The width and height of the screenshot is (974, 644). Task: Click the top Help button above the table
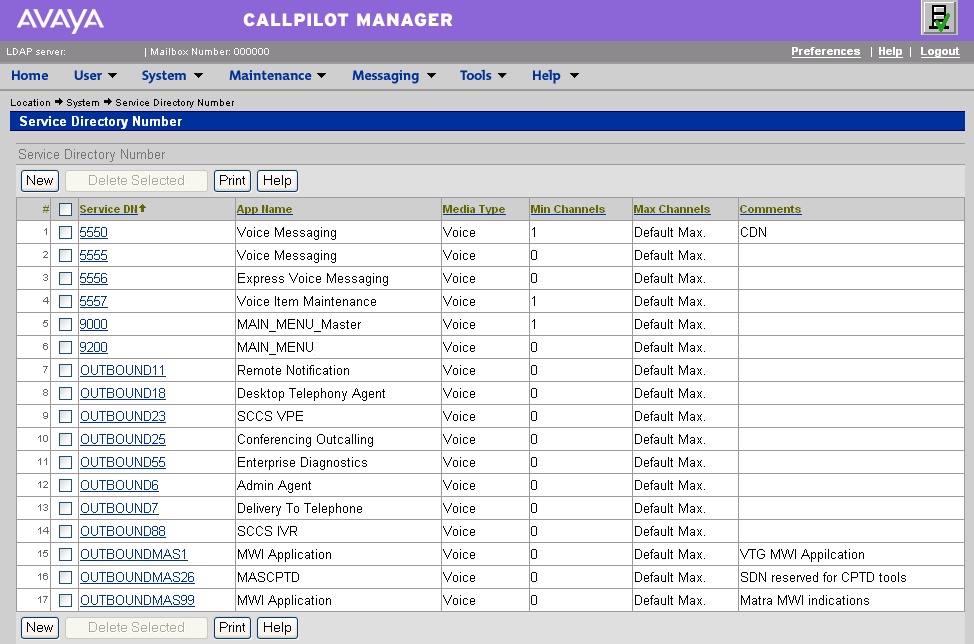point(277,181)
